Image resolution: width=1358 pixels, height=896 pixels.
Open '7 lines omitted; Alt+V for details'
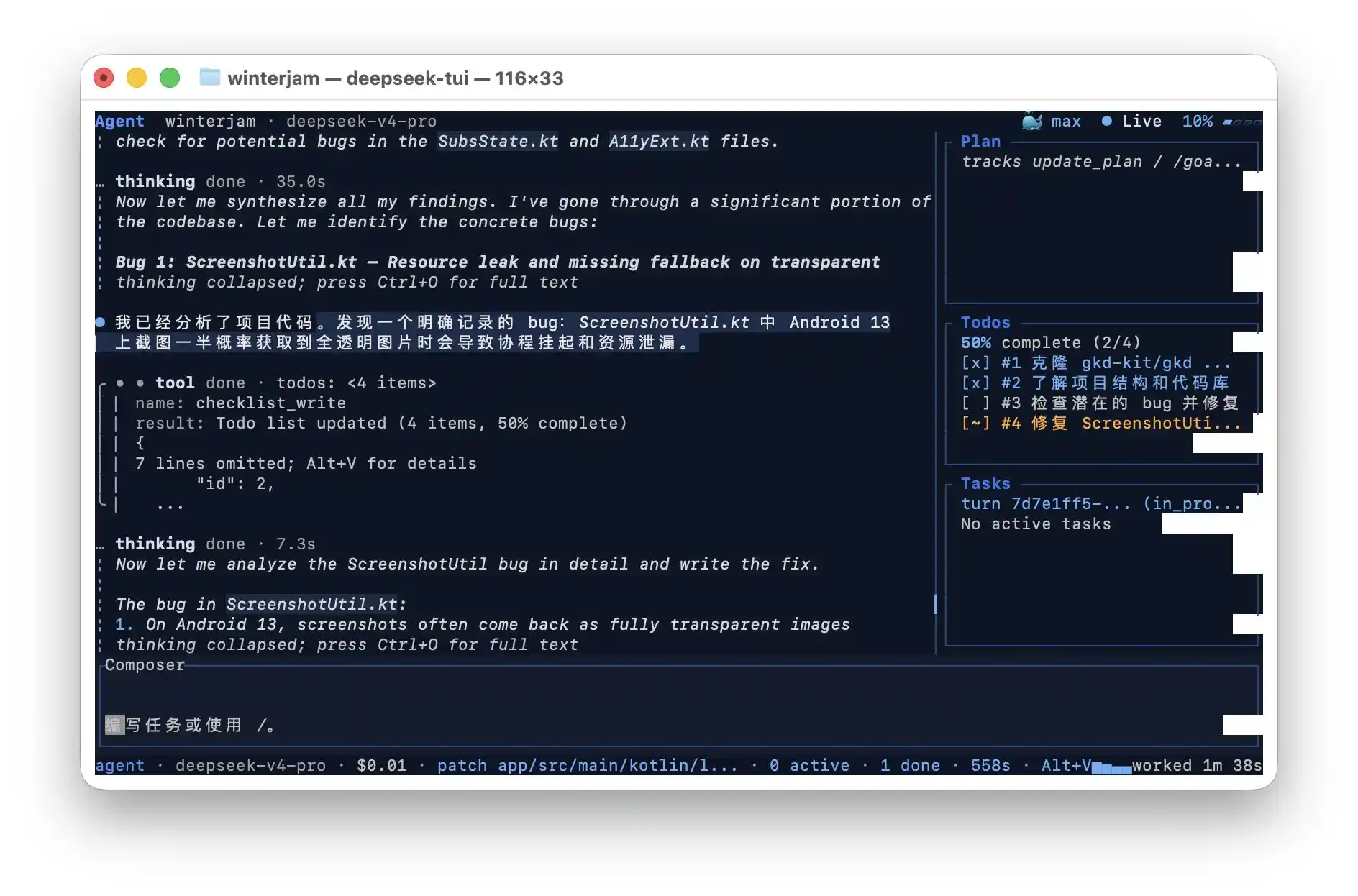[306, 463]
